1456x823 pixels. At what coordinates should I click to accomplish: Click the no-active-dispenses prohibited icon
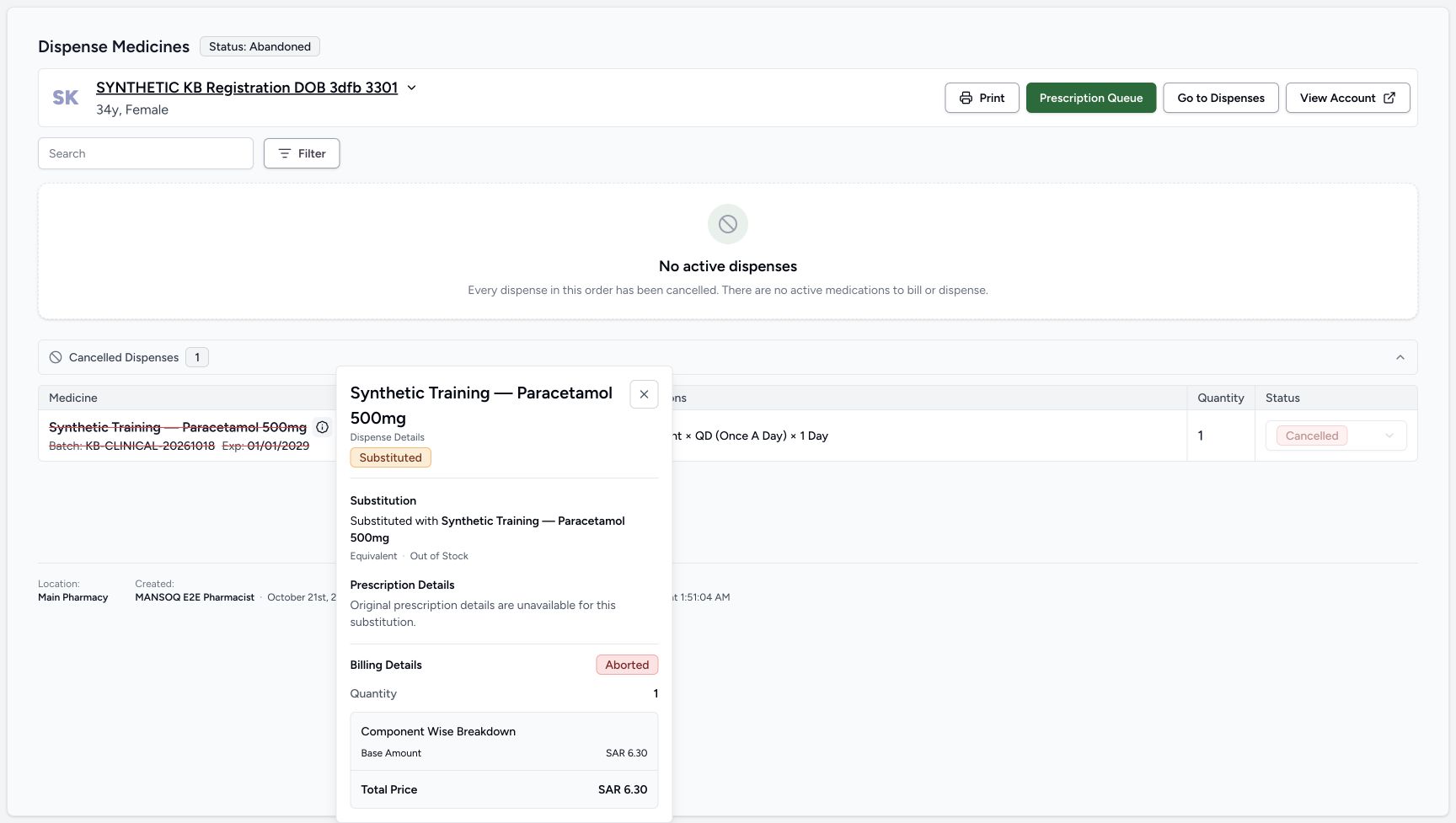[x=728, y=224]
